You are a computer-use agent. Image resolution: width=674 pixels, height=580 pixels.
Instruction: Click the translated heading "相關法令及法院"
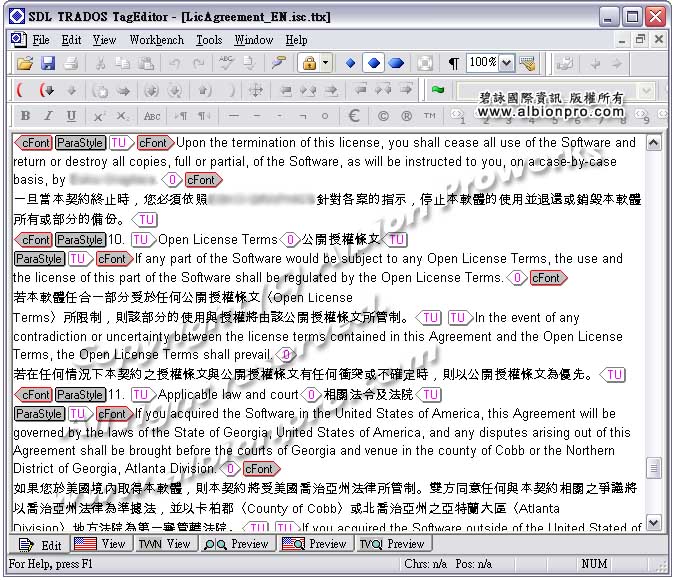(x=368, y=394)
